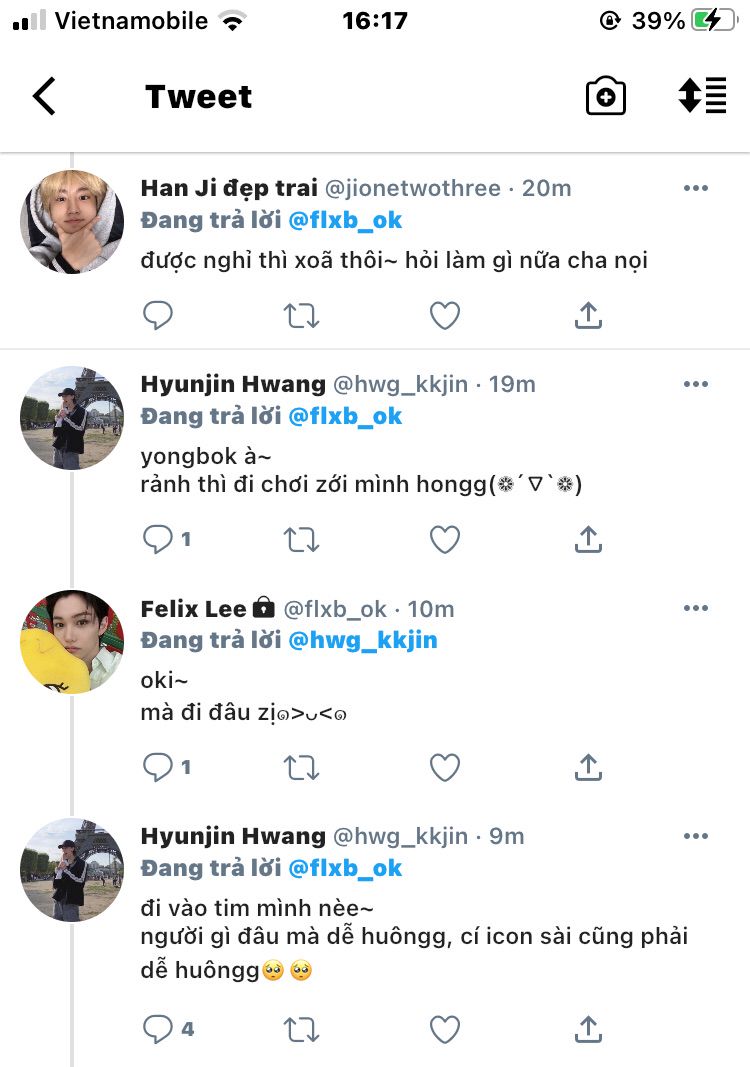750x1067 pixels.
Task: Share Felix Lee's reply
Action: click(x=589, y=767)
